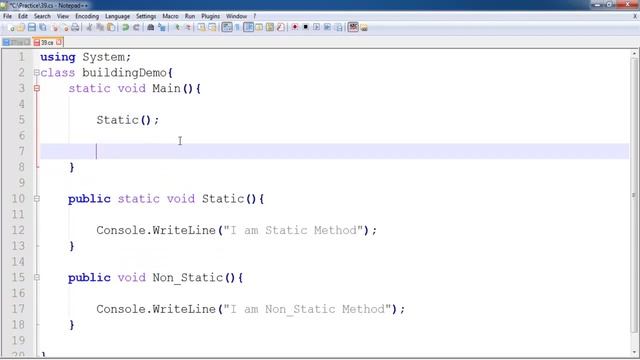Viewport: 640px width, 360px height.
Task: Click the vertical scrollbar thumb
Action: point(635,196)
